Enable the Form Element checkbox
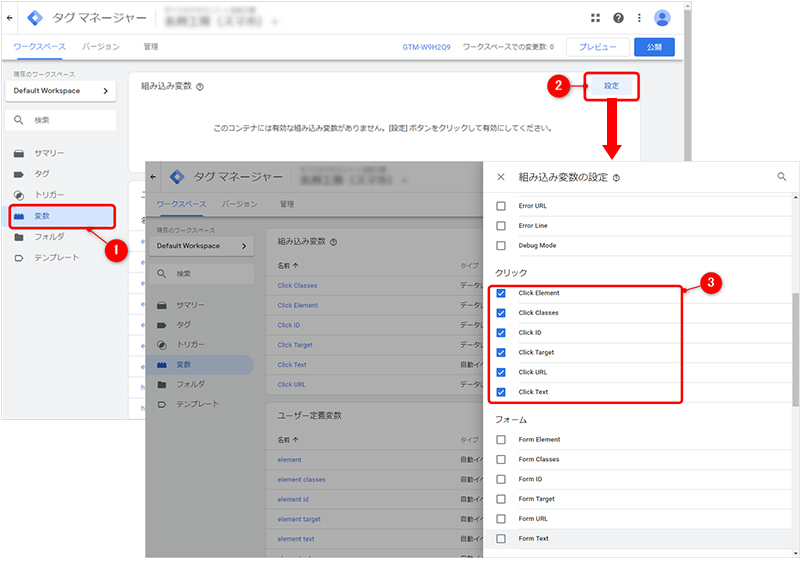800x570 pixels. coord(501,439)
